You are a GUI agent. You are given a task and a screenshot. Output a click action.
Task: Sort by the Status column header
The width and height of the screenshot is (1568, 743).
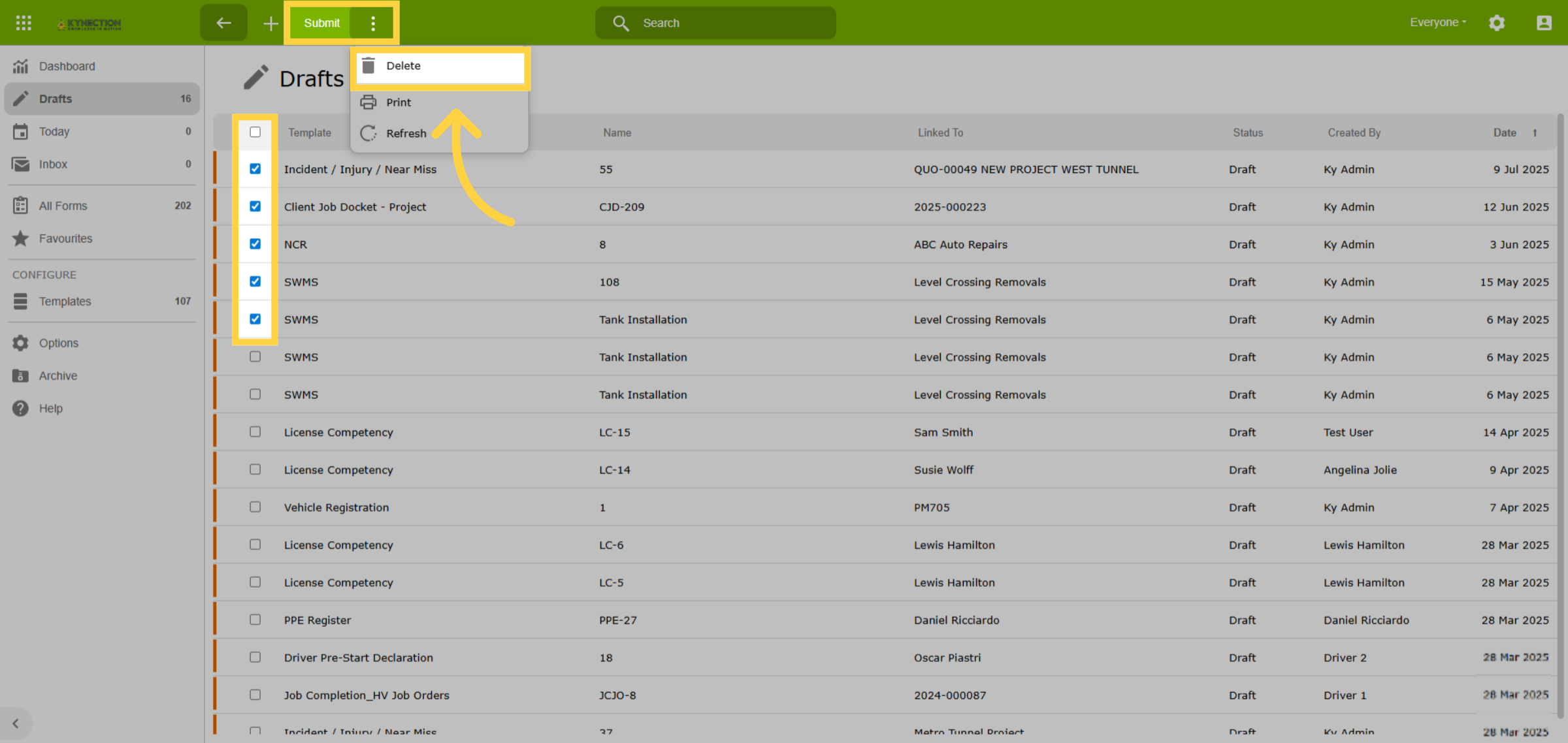[1248, 133]
